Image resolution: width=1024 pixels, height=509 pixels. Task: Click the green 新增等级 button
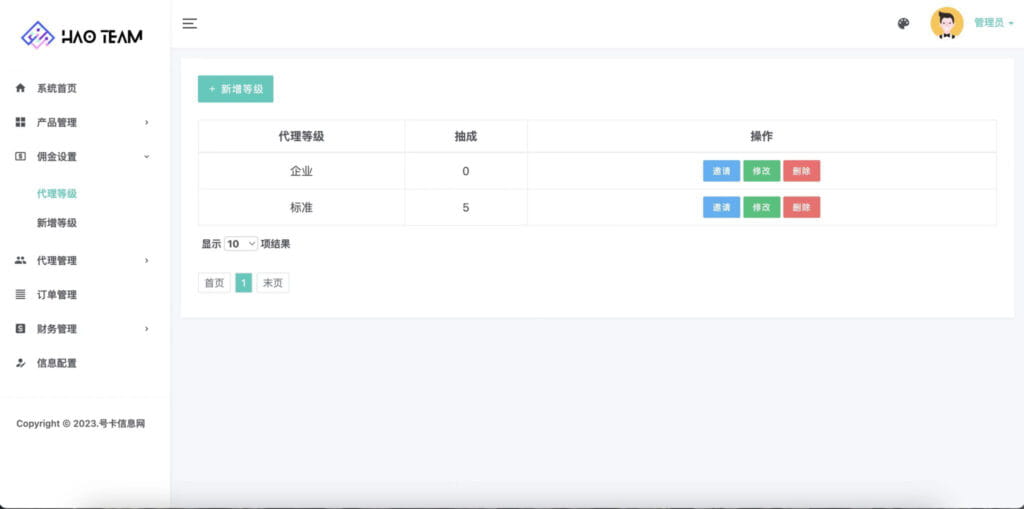pos(235,89)
